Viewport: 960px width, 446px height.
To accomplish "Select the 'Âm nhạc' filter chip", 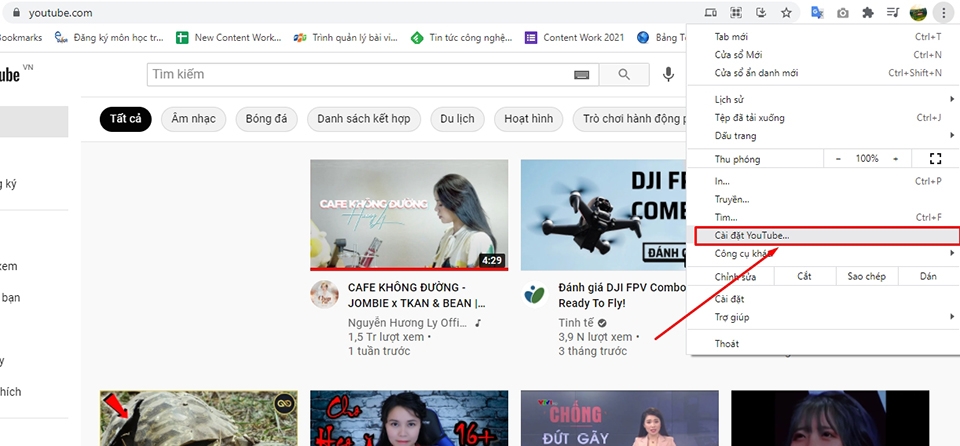I will (193, 119).
